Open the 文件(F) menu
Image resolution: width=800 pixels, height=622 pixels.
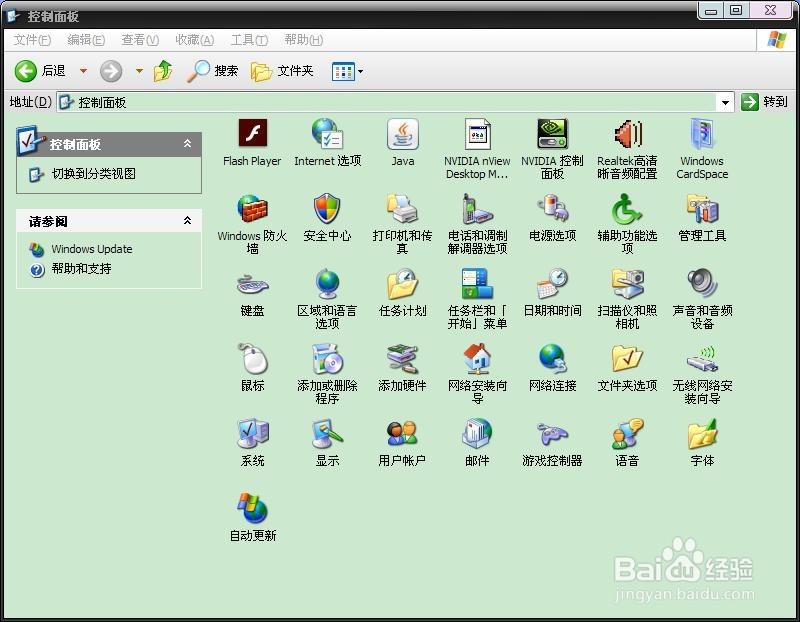click(x=32, y=40)
